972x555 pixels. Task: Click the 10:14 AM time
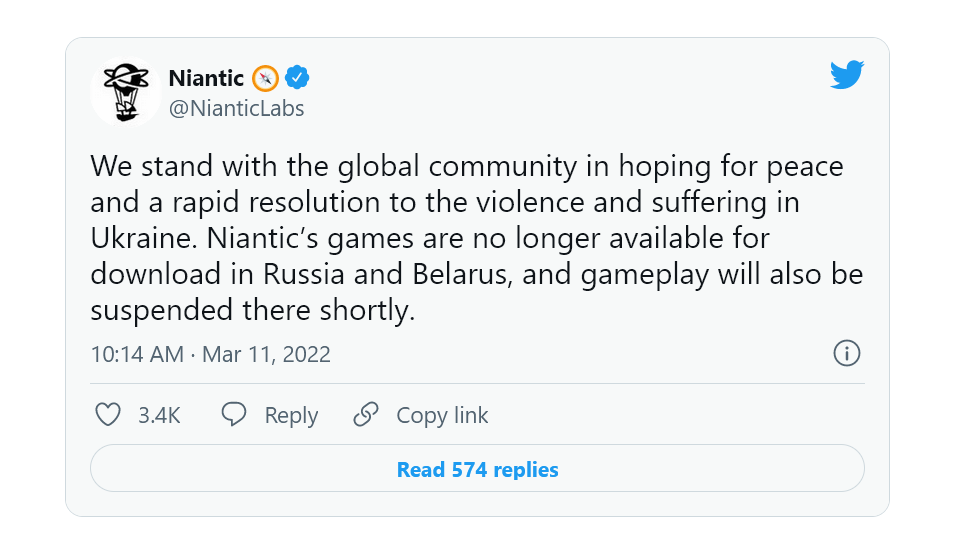[137, 354]
